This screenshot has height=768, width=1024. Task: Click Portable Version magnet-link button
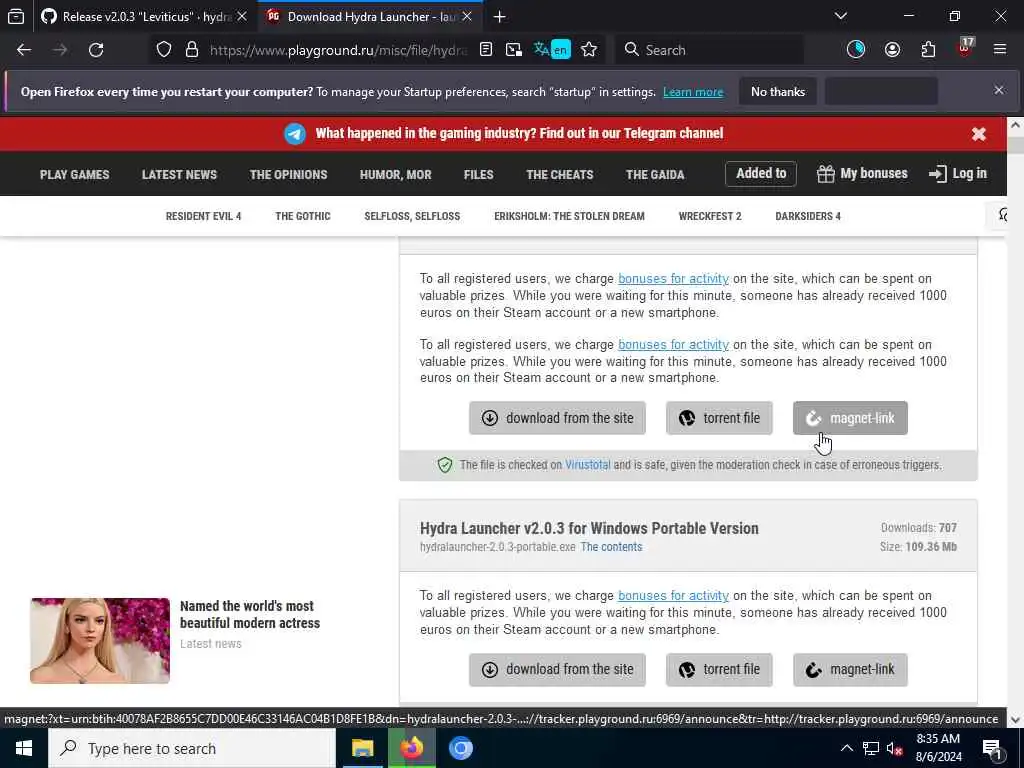click(x=850, y=669)
